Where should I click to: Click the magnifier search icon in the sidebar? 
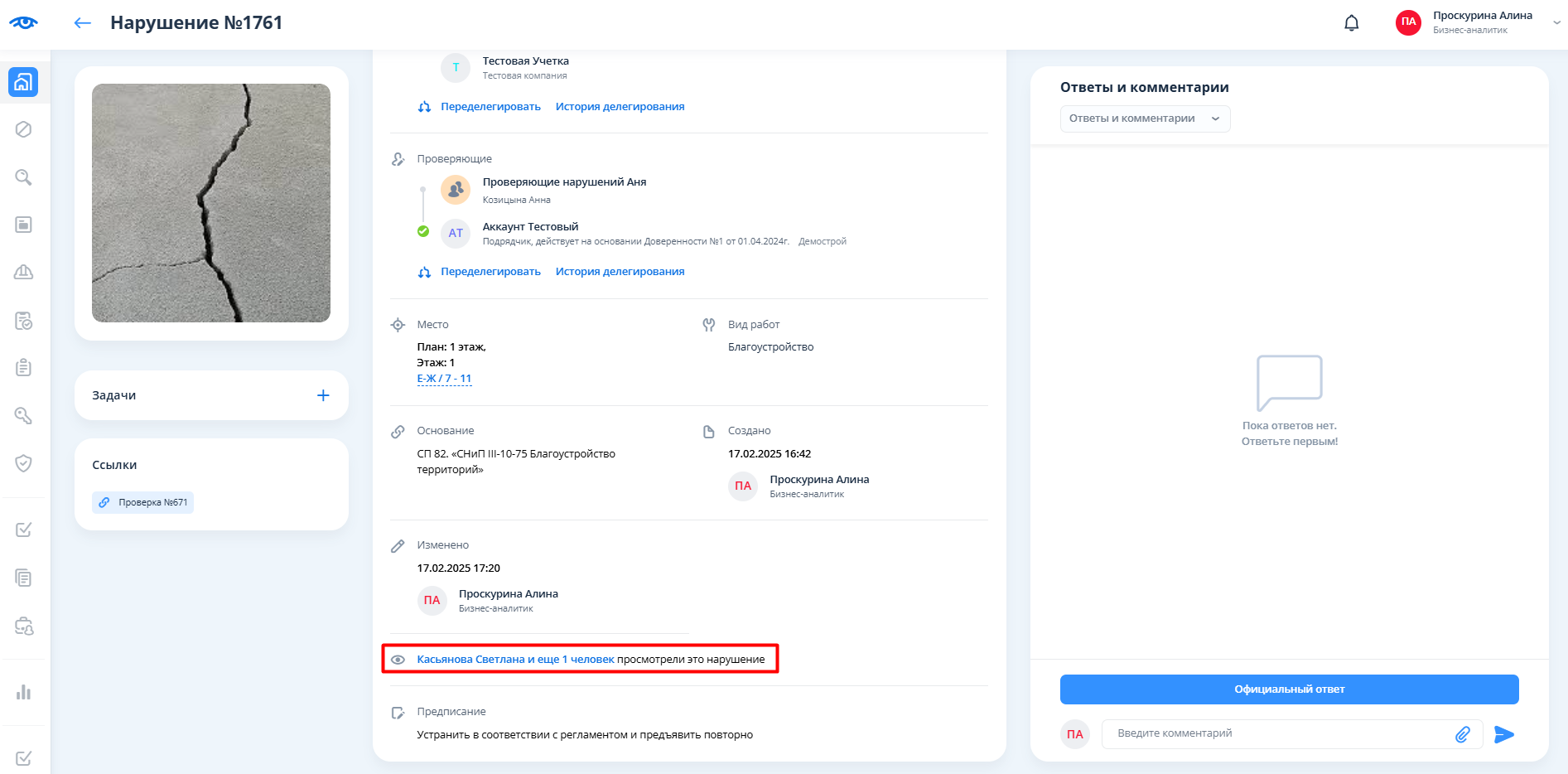tap(23, 177)
